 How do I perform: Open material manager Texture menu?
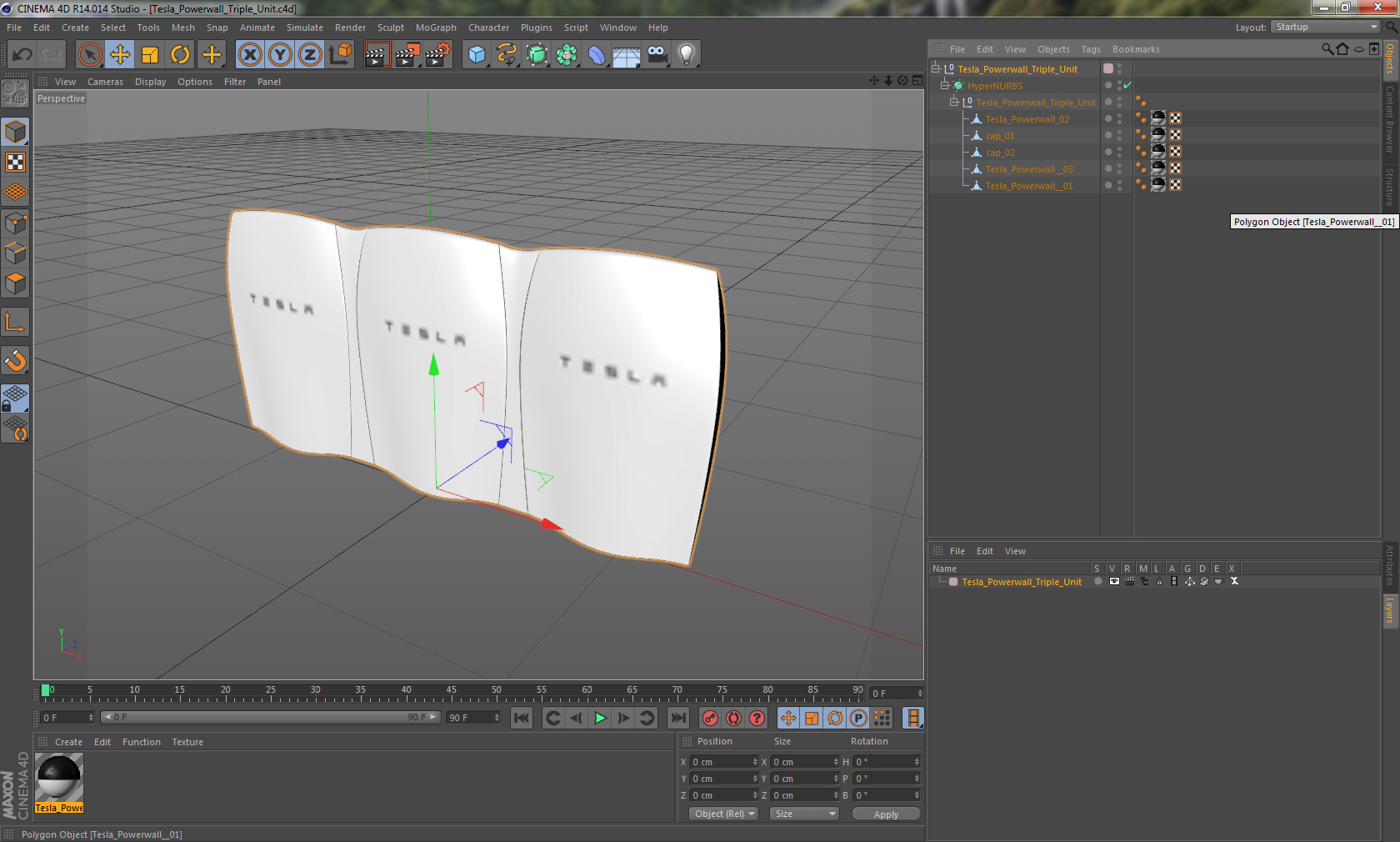(187, 742)
